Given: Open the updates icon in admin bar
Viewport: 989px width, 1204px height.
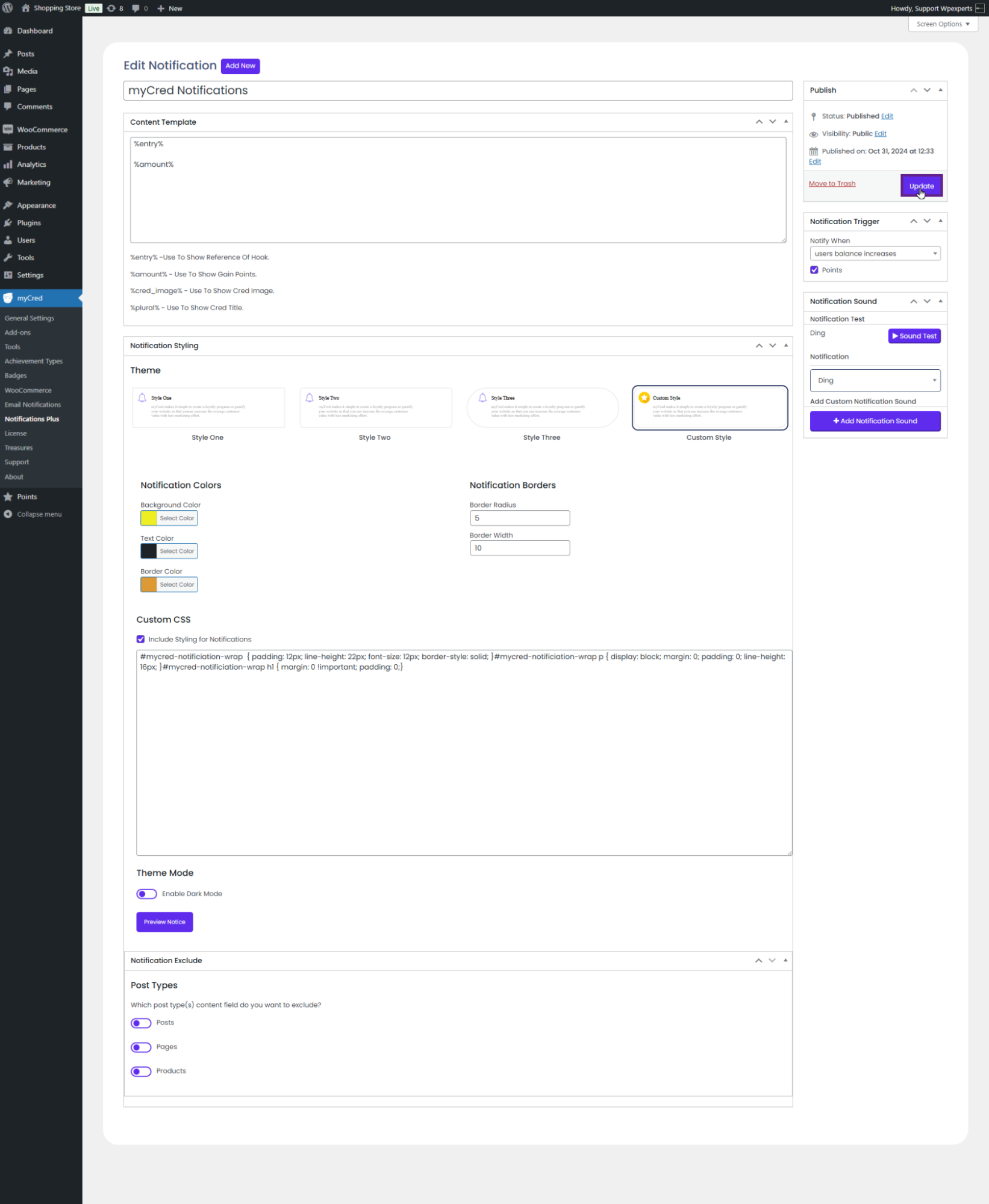Looking at the screenshot, I should pyautogui.click(x=111, y=8).
